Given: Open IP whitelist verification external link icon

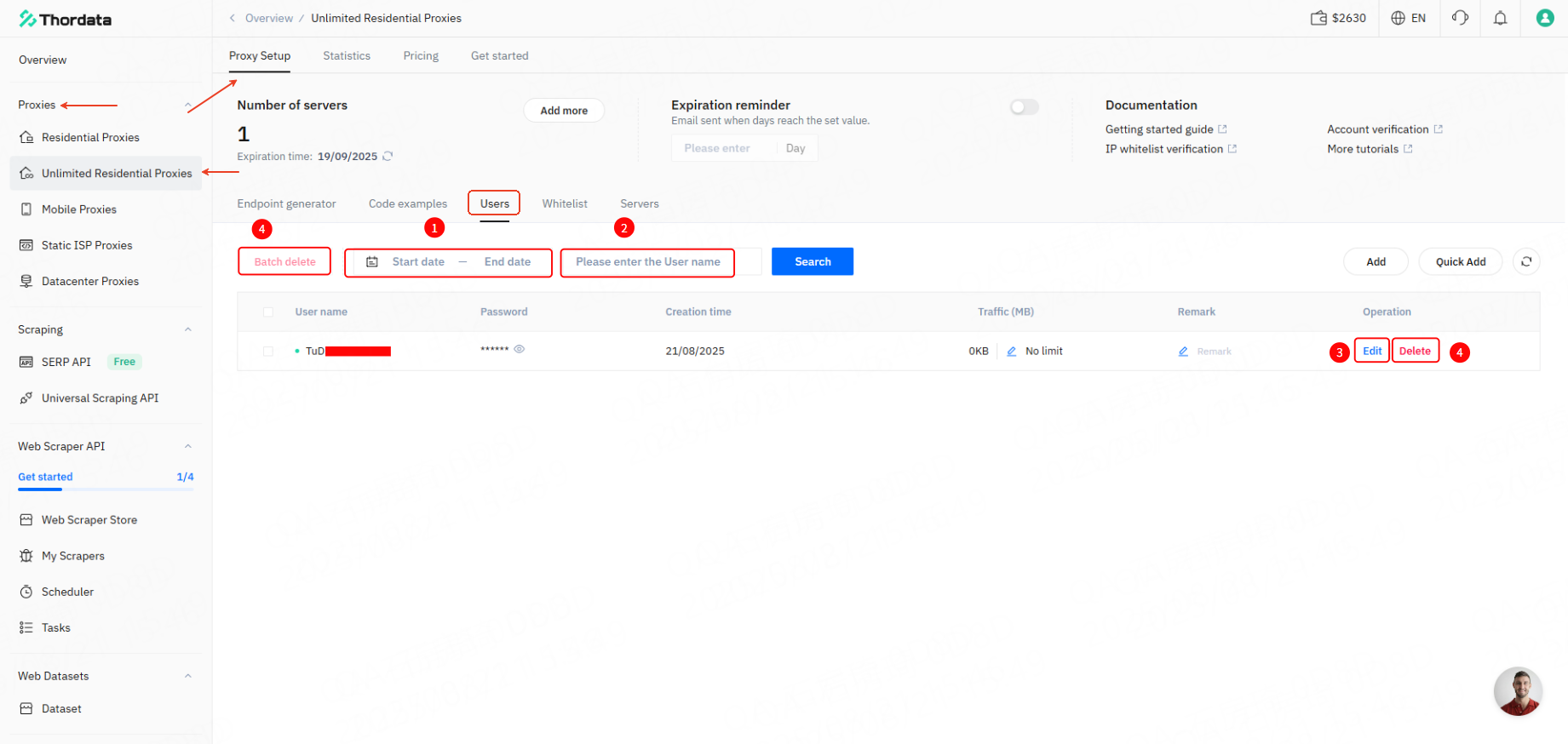Looking at the screenshot, I should tap(1232, 149).
